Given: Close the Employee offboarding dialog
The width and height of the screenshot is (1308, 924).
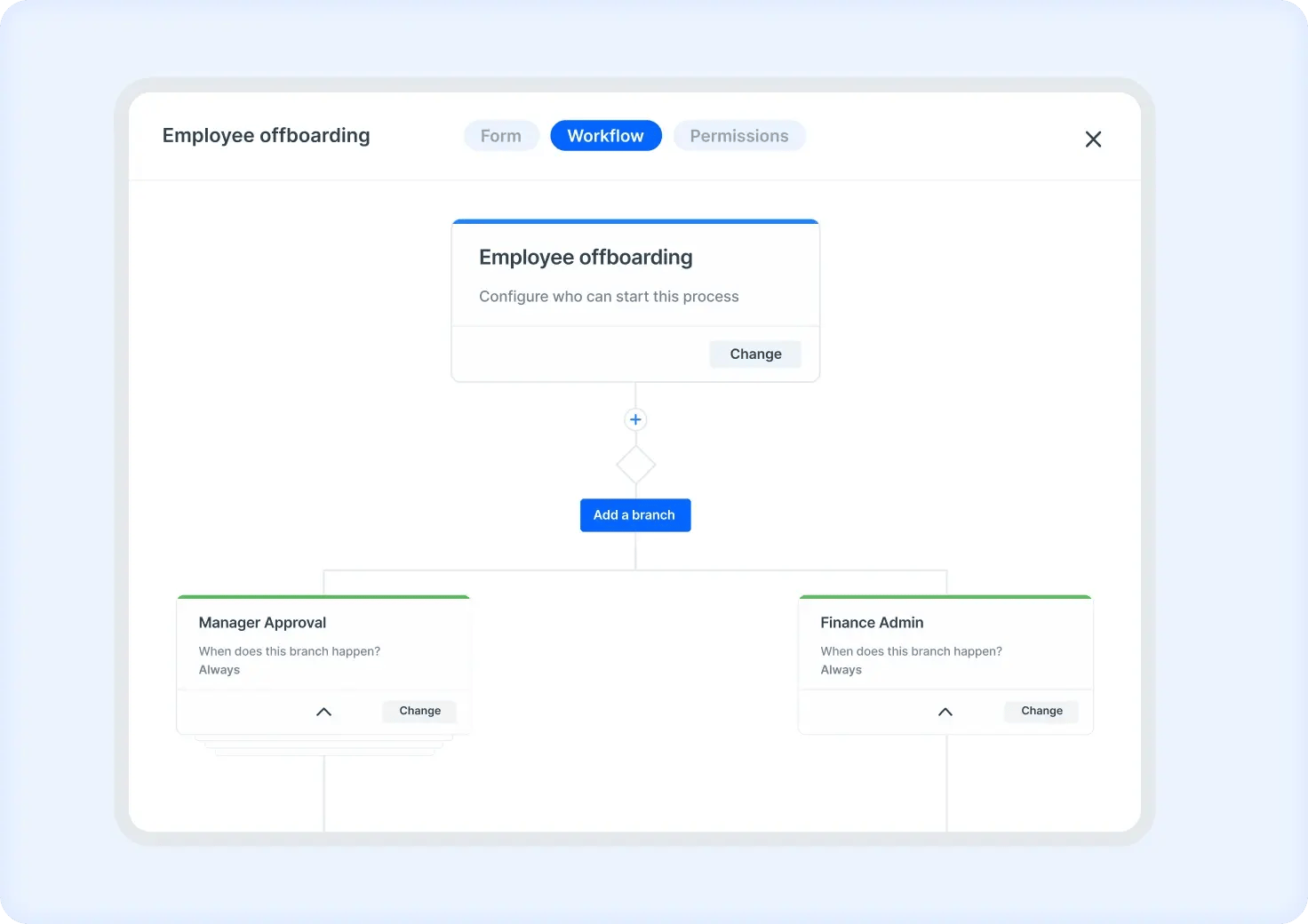Looking at the screenshot, I should (x=1093, y=139).
